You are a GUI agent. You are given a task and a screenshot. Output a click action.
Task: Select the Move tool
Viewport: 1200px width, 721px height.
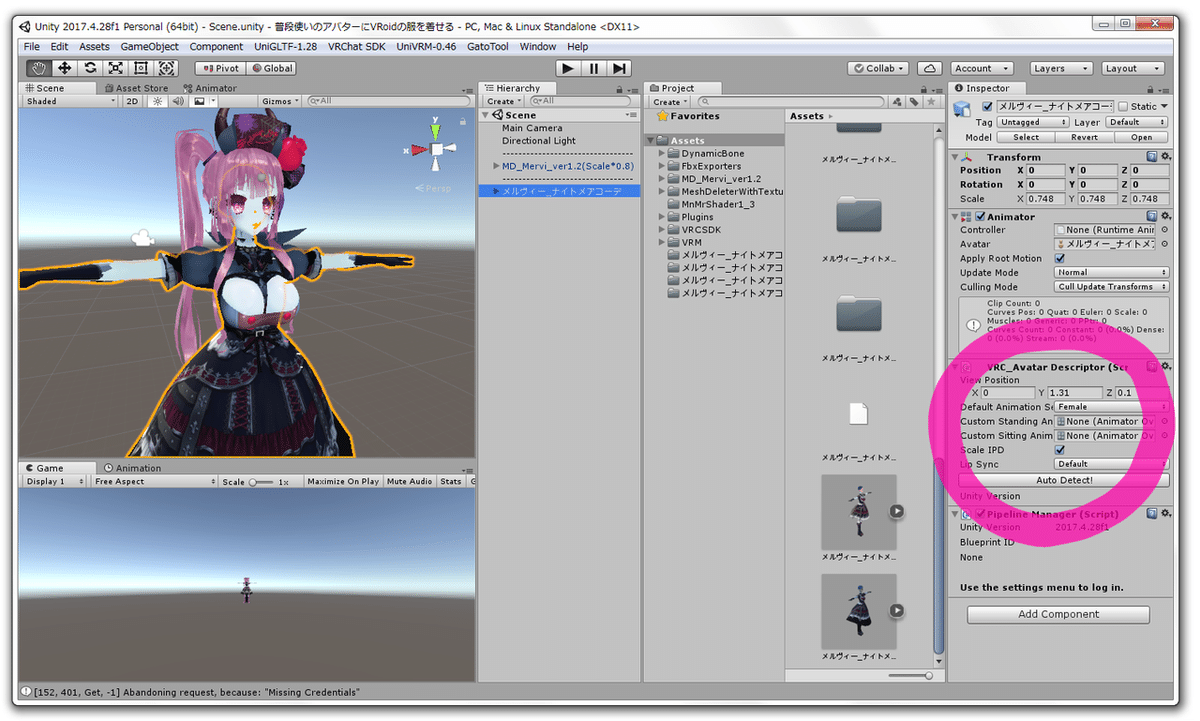tap(65, 68)
